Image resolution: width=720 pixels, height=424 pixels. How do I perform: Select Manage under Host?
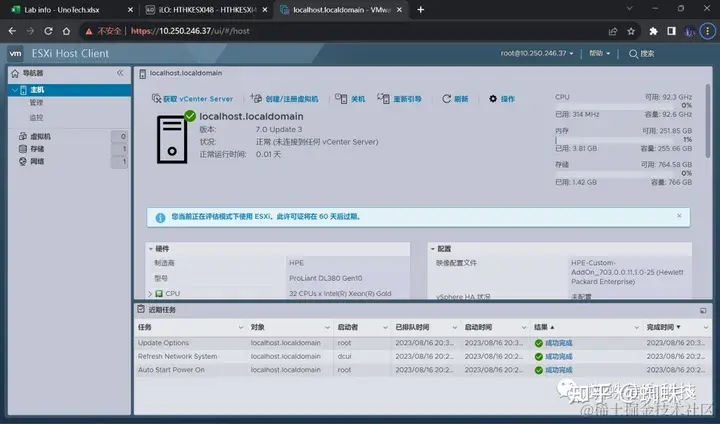tap(36, 103)
